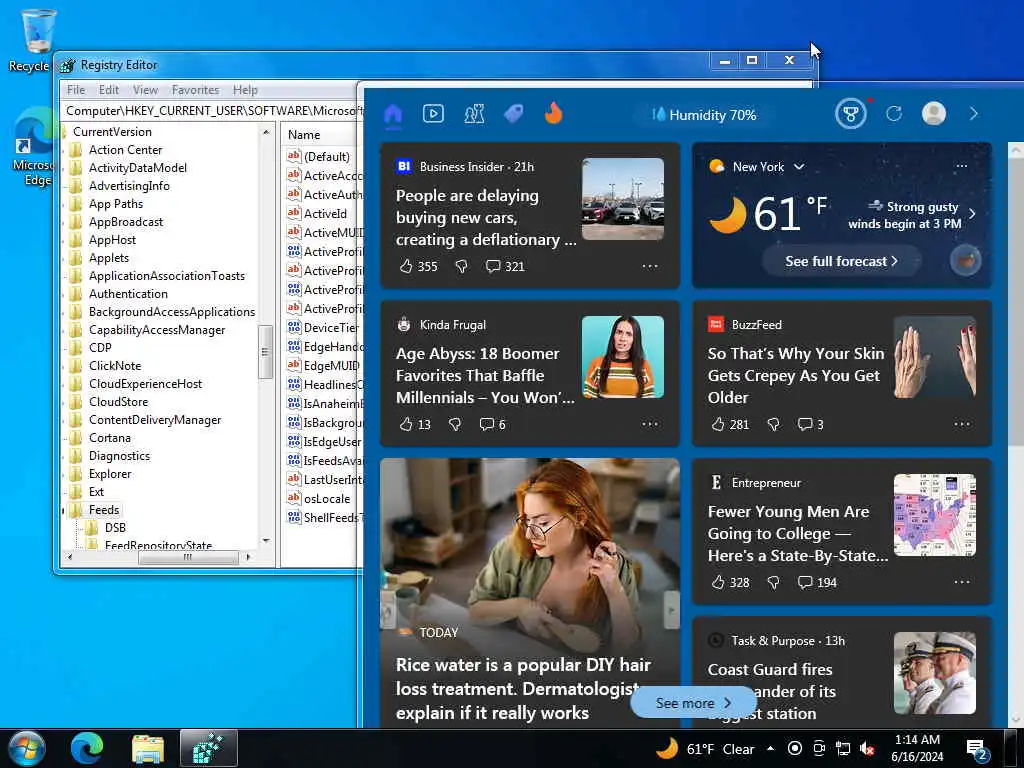Select osLocale value in Registry Editor

point(327,499)
